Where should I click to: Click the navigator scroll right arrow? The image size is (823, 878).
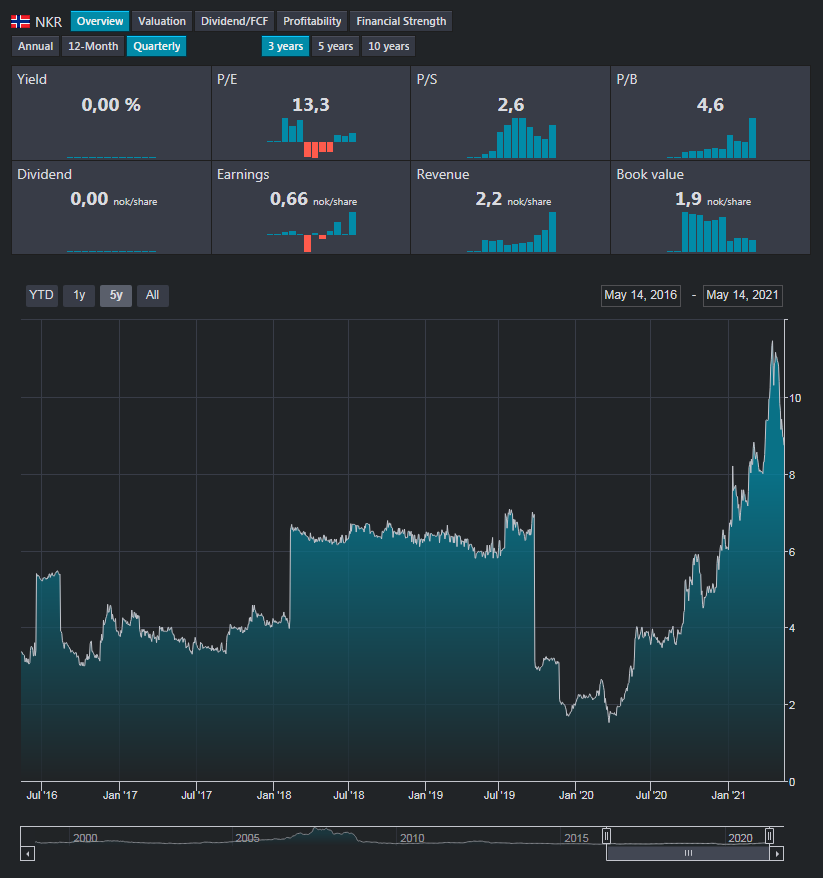(778, 854)
